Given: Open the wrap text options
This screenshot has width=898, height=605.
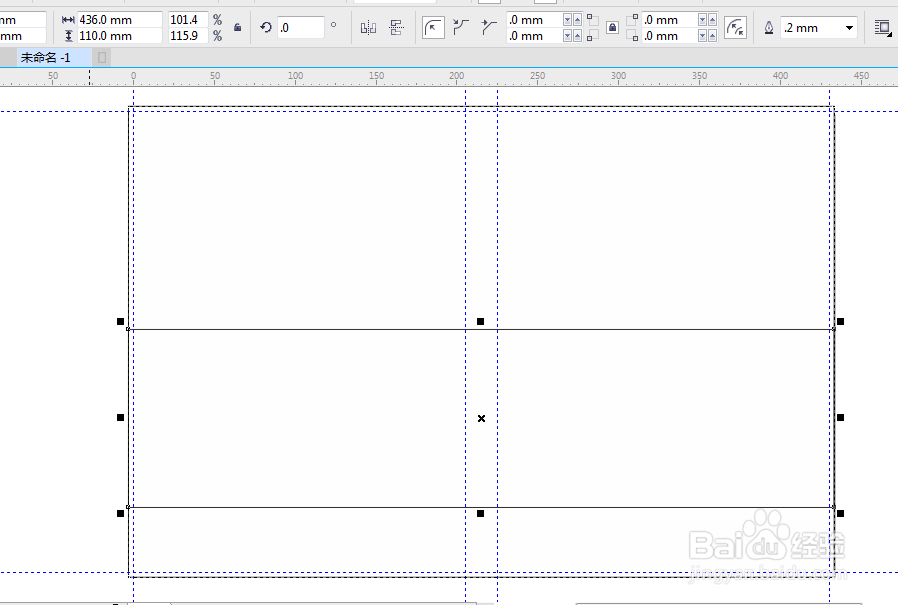Looking at the screenshot, I should tap(883, 28).
